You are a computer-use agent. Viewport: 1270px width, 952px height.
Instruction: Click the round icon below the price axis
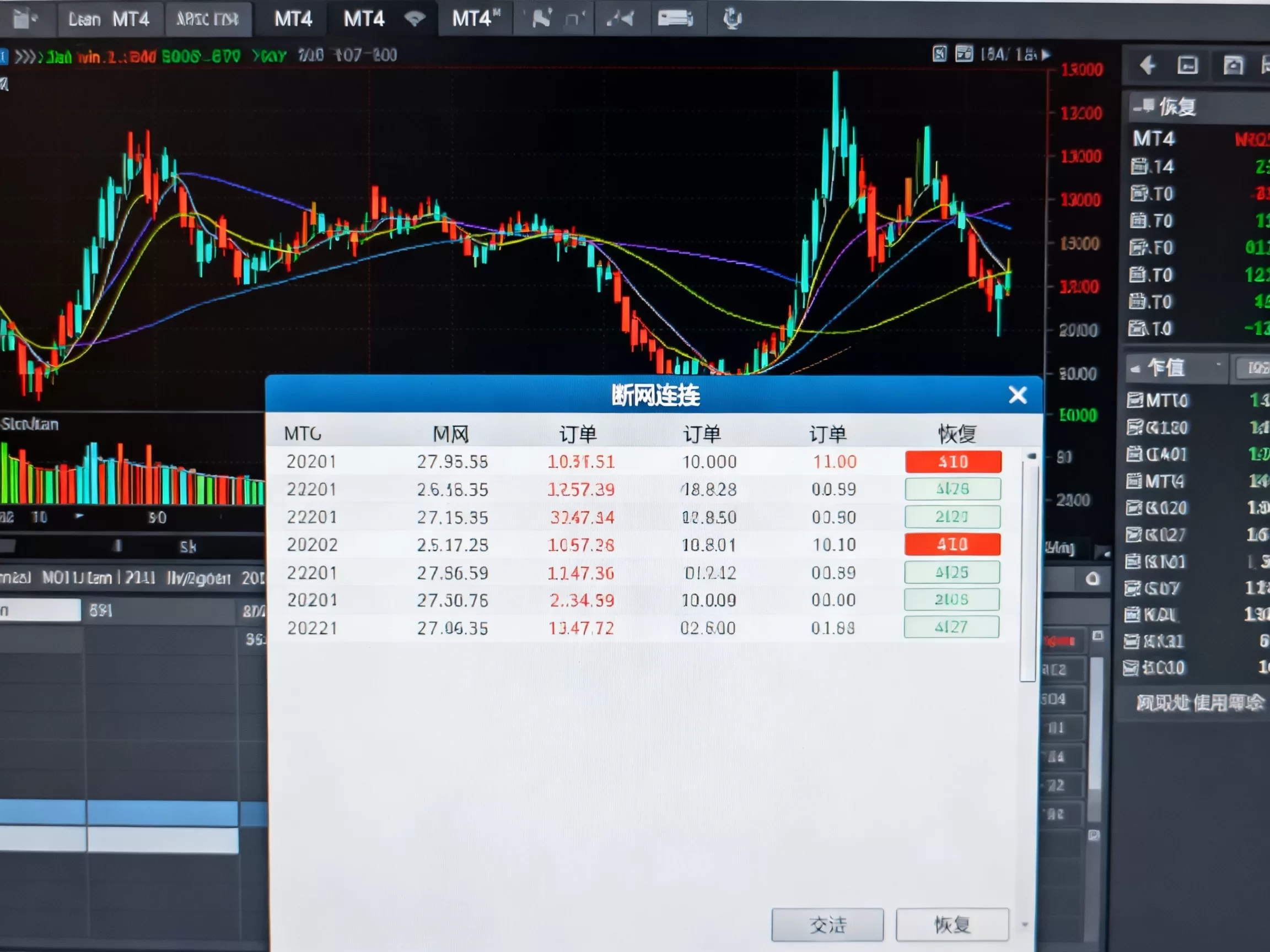[x=1093, y=578]
